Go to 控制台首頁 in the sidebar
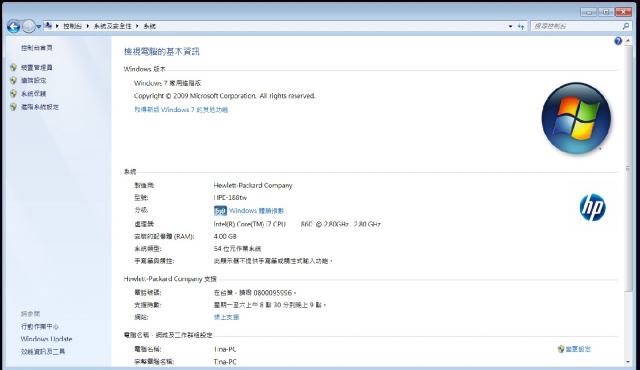640x370 pixels. coord(37,48)
